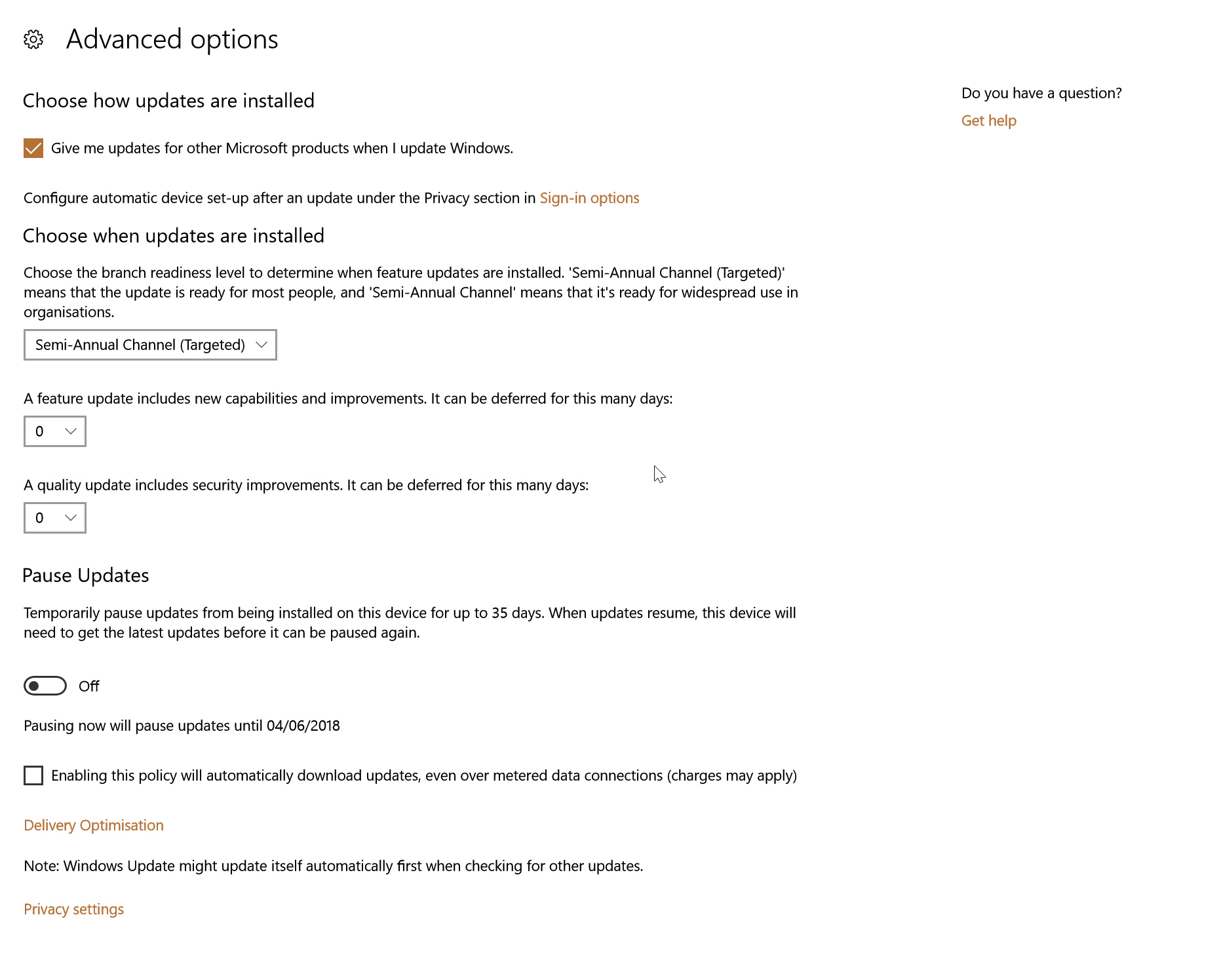Click the Advanced options page title
1221x980 pixels.
pyautogui.click(x=172, y=39)
